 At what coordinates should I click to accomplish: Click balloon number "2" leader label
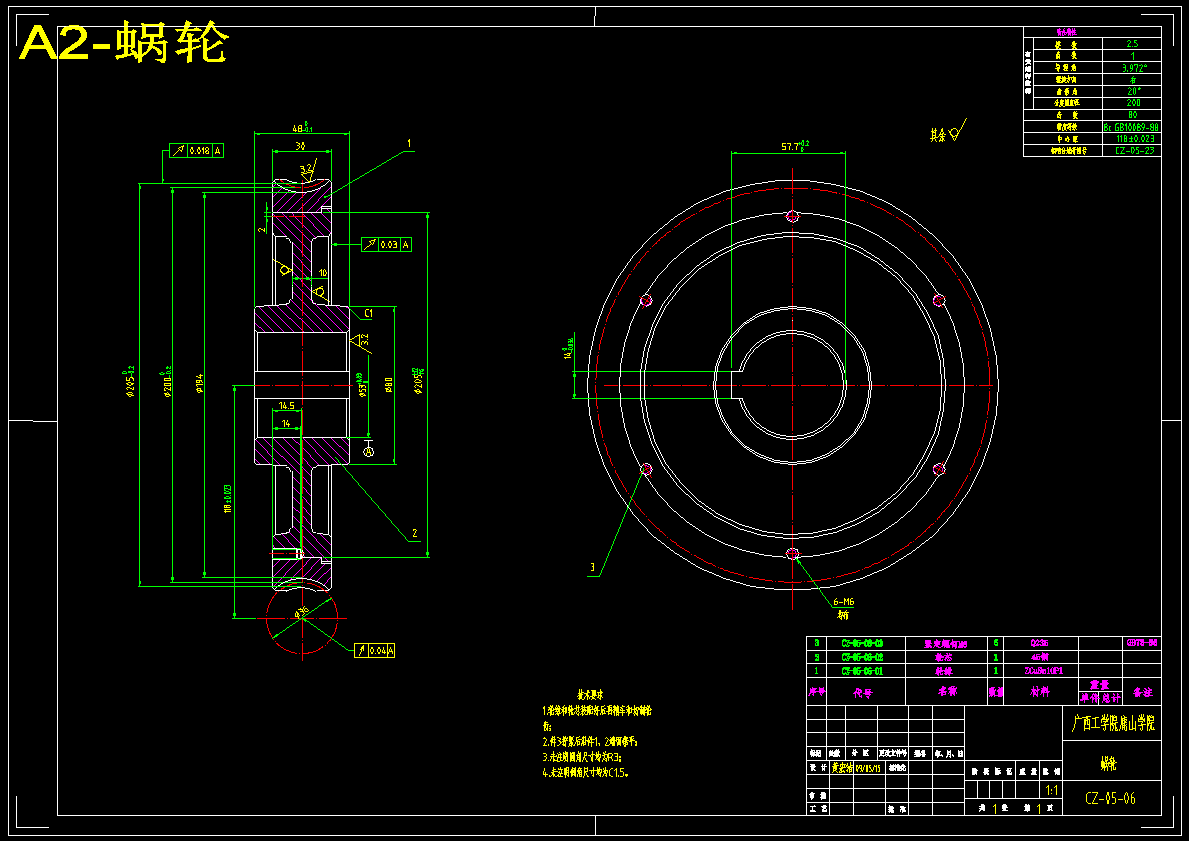point(415,533)
